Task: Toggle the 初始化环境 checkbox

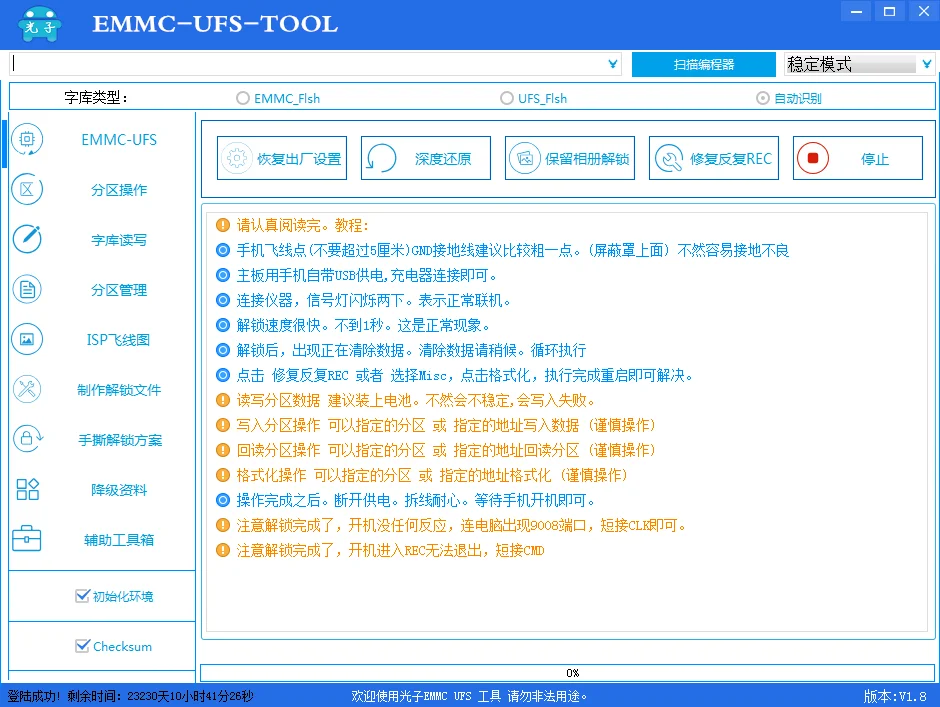Action: pyautogui.click(x=82, y=595)
